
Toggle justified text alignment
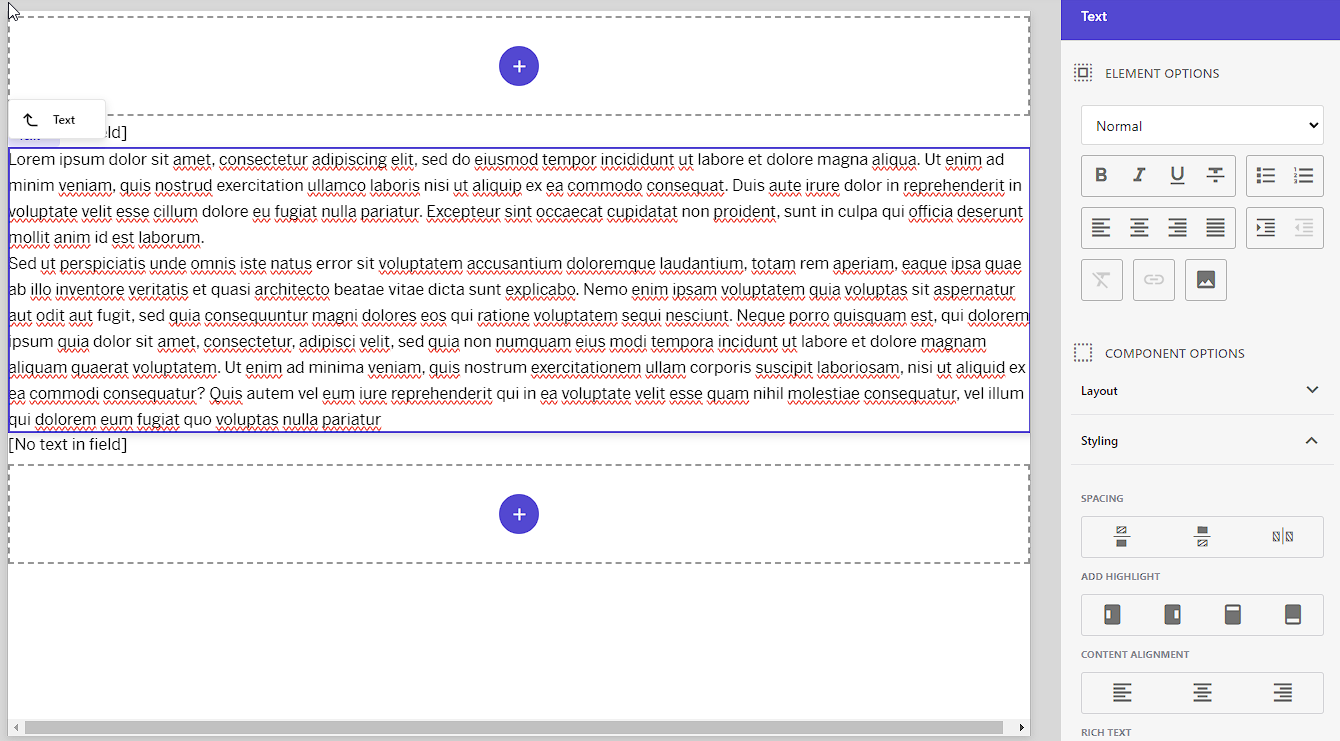1215,228
